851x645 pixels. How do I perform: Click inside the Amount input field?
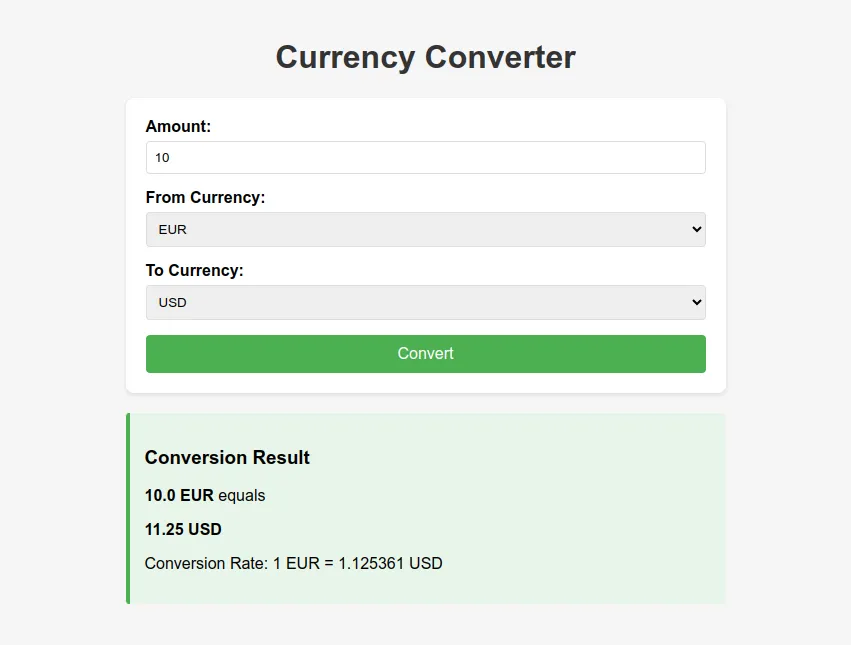(425, 157)
